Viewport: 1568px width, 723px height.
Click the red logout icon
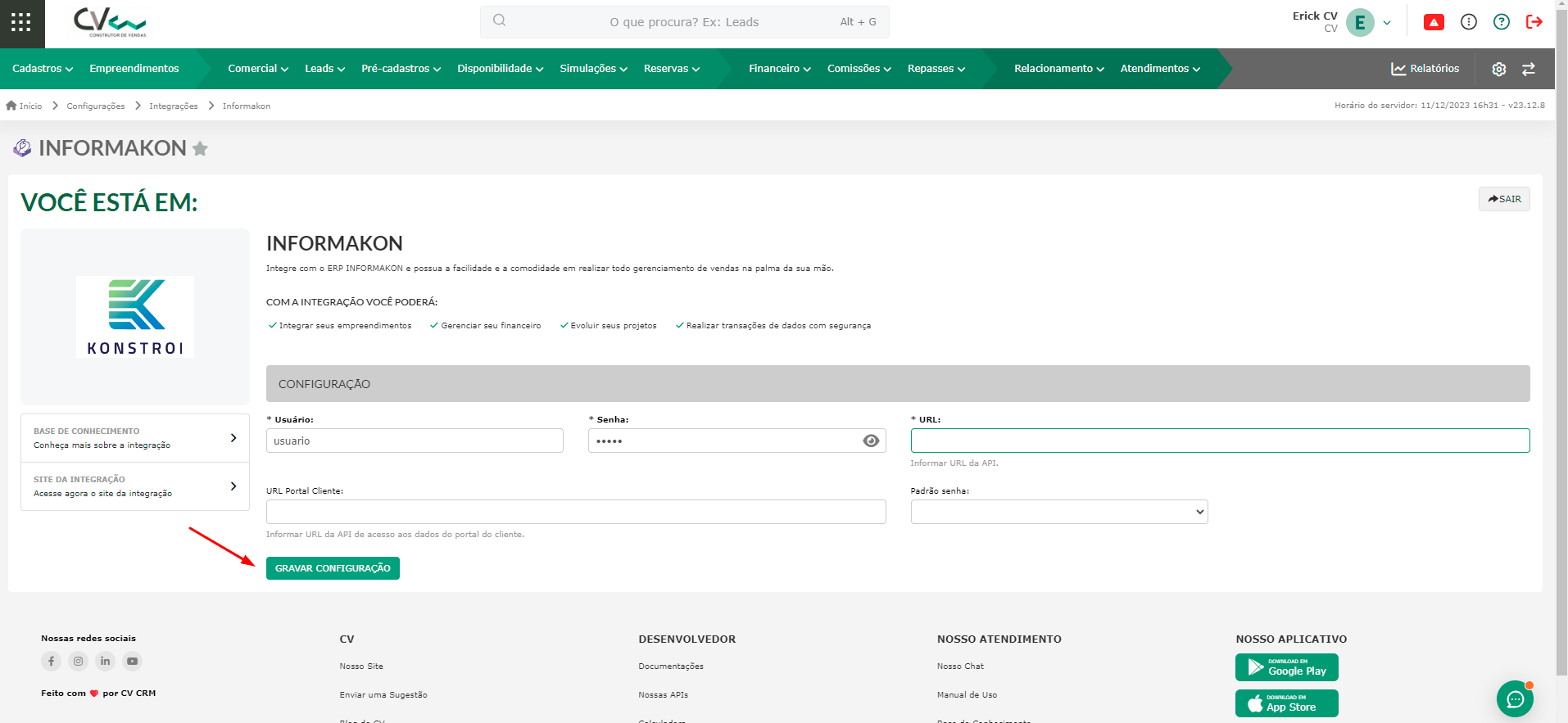tap(1534, 22)
